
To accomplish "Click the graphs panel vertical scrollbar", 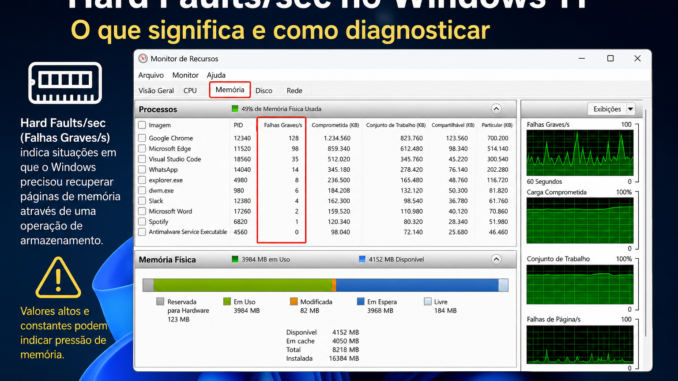I will [x=645, y=224].
